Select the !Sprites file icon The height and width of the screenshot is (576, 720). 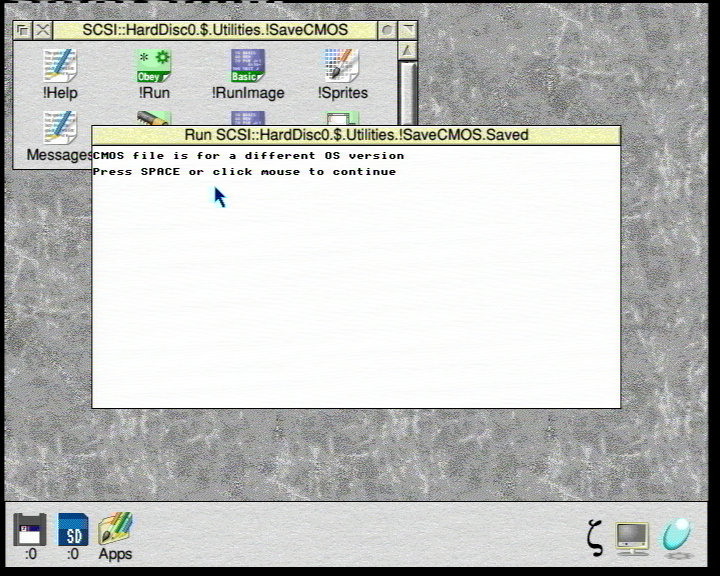tap(342, 73)
